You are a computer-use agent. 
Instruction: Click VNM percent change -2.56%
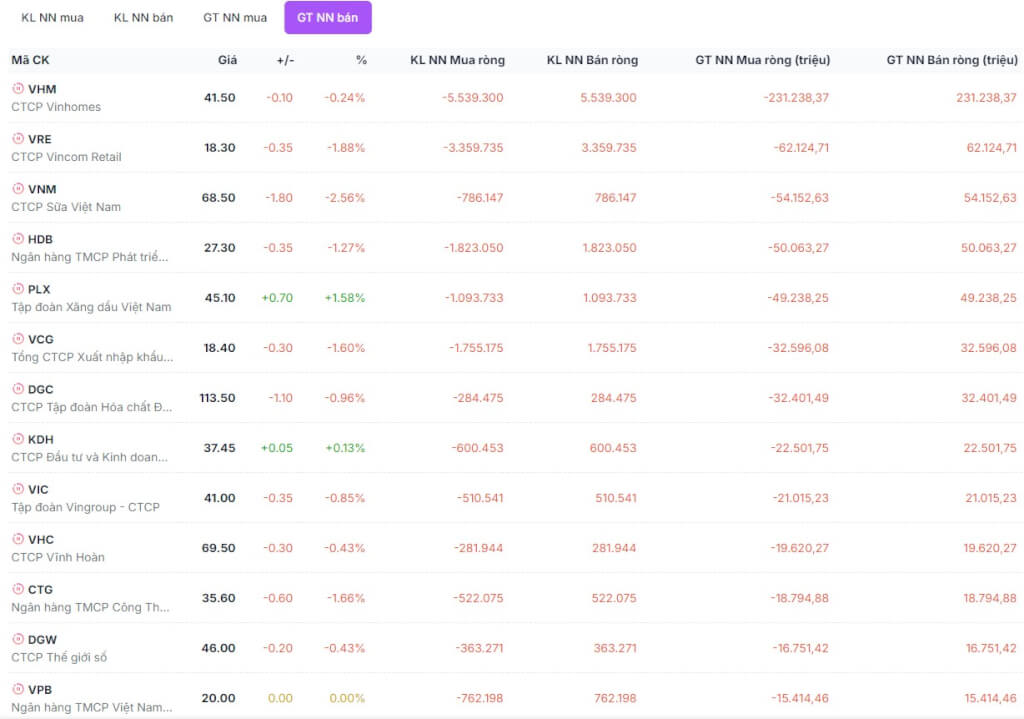pyautogui.click(x=345, y=198)
